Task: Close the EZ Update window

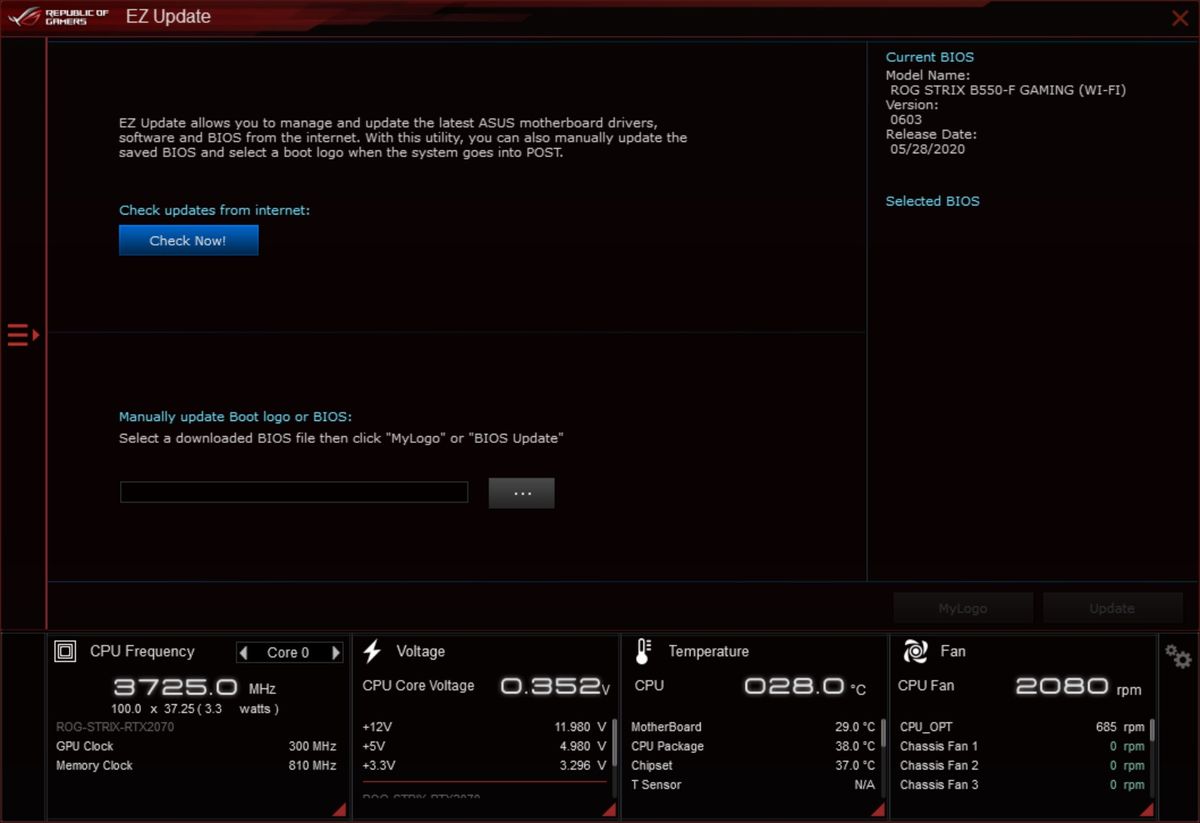Action: tap(1180, 17)
